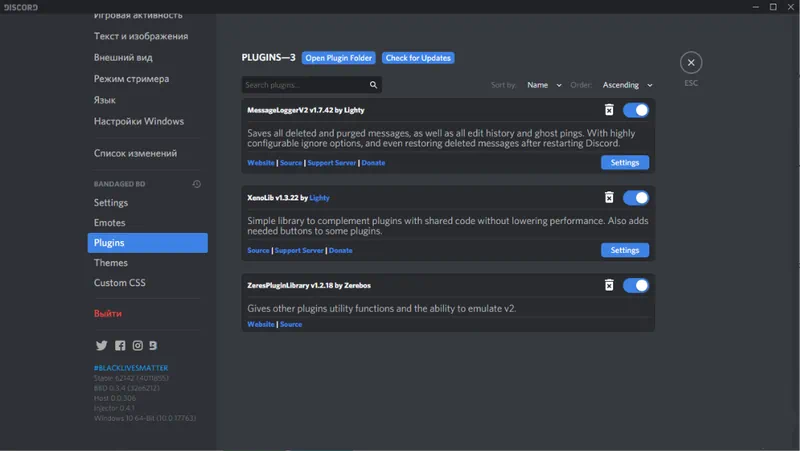Open the Custom CSS editor page
This screenshot has width=800, height=451.
point(120,283)
